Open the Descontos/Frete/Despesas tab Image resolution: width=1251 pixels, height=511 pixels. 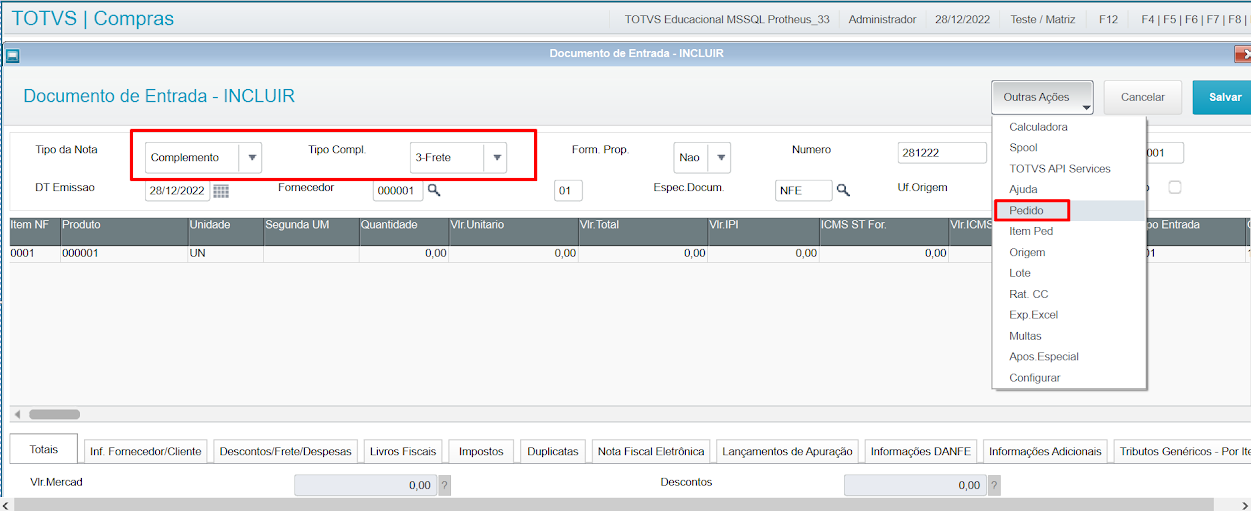pyautogui.click(x=285, y=451)
